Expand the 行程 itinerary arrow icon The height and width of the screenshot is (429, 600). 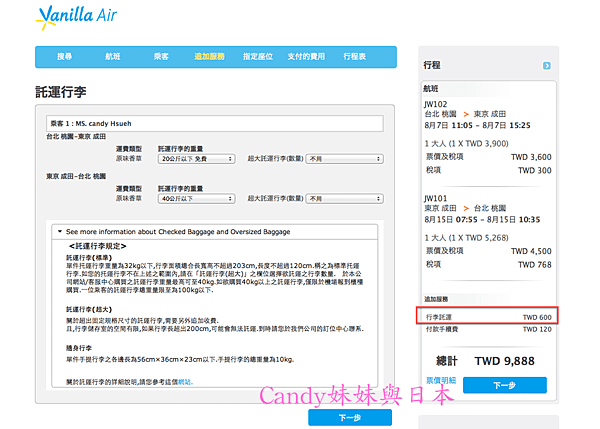tap(546, 66)
